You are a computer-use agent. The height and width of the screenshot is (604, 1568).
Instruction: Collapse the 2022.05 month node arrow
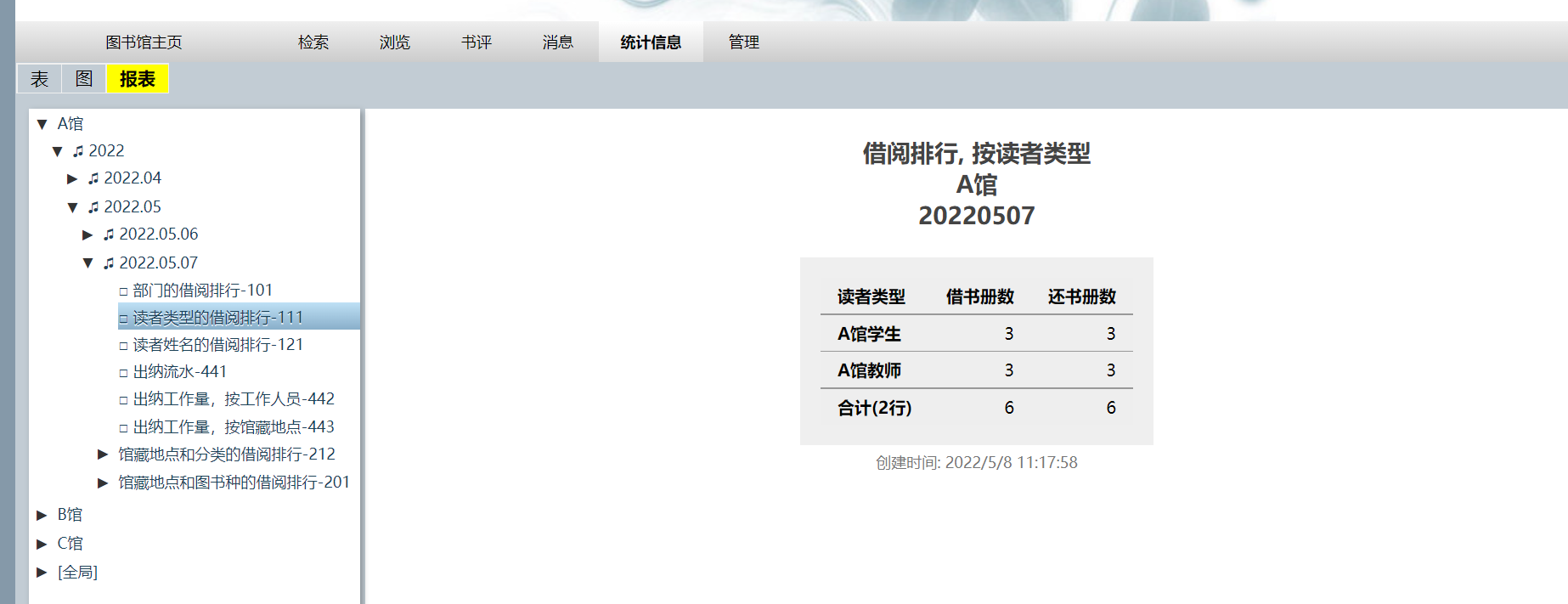pyautogui.click(x=72, y=207)
